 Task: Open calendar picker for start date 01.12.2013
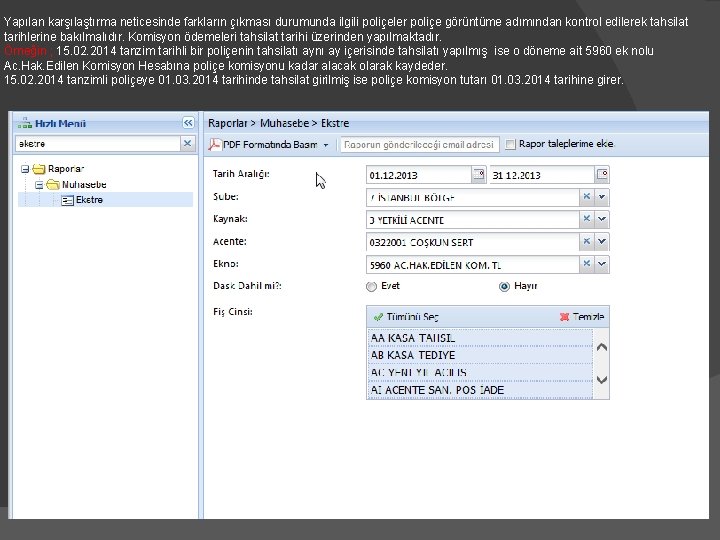(x=478, y=175)
